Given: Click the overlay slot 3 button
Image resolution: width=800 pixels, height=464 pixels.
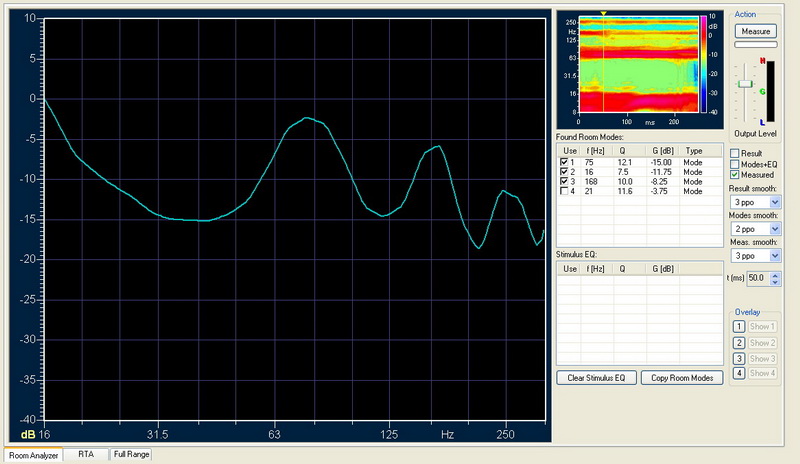Looking at the screenshot, I should click(738, 358).
